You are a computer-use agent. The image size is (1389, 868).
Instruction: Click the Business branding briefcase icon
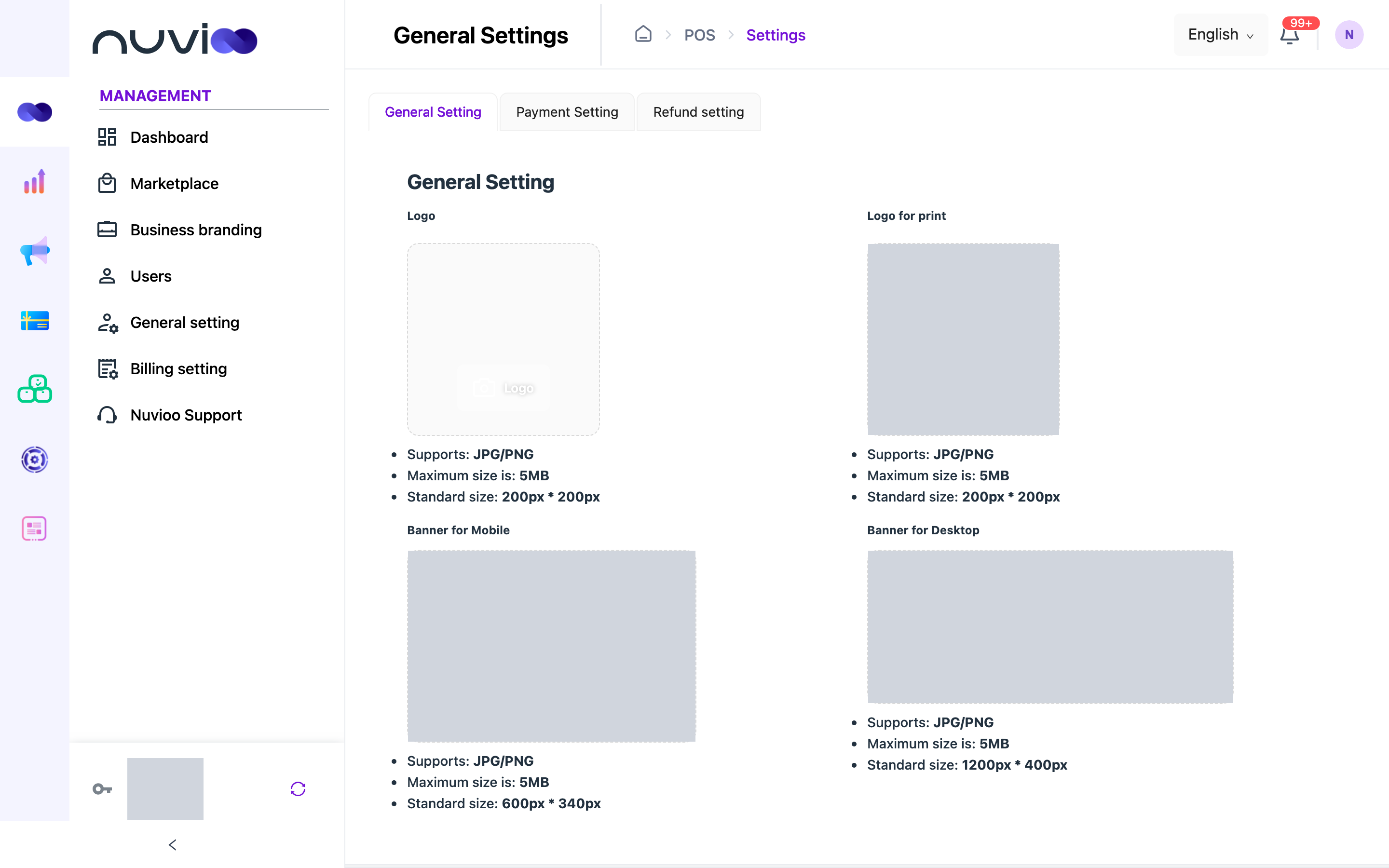107,230
